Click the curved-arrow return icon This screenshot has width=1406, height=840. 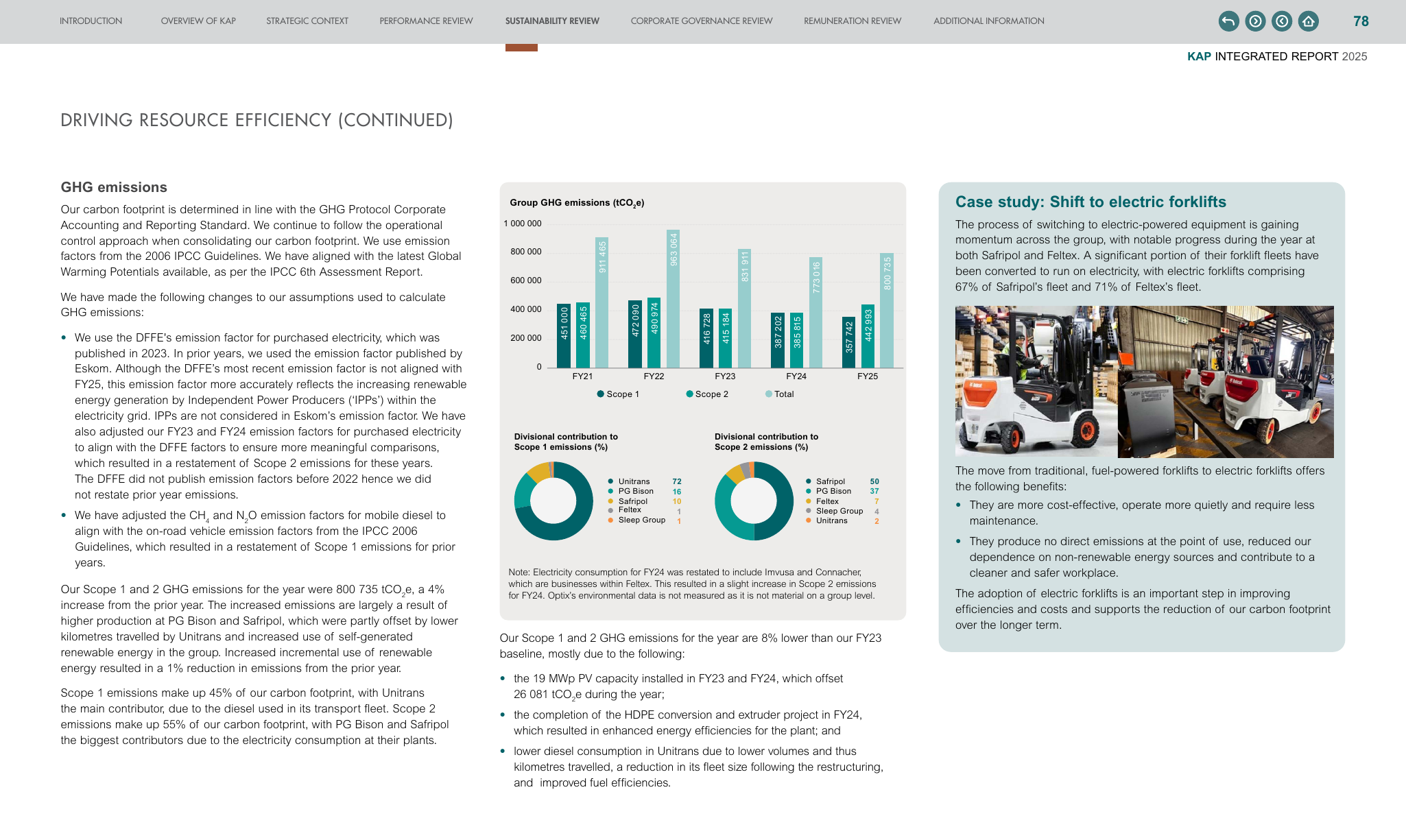point(1228,21)
